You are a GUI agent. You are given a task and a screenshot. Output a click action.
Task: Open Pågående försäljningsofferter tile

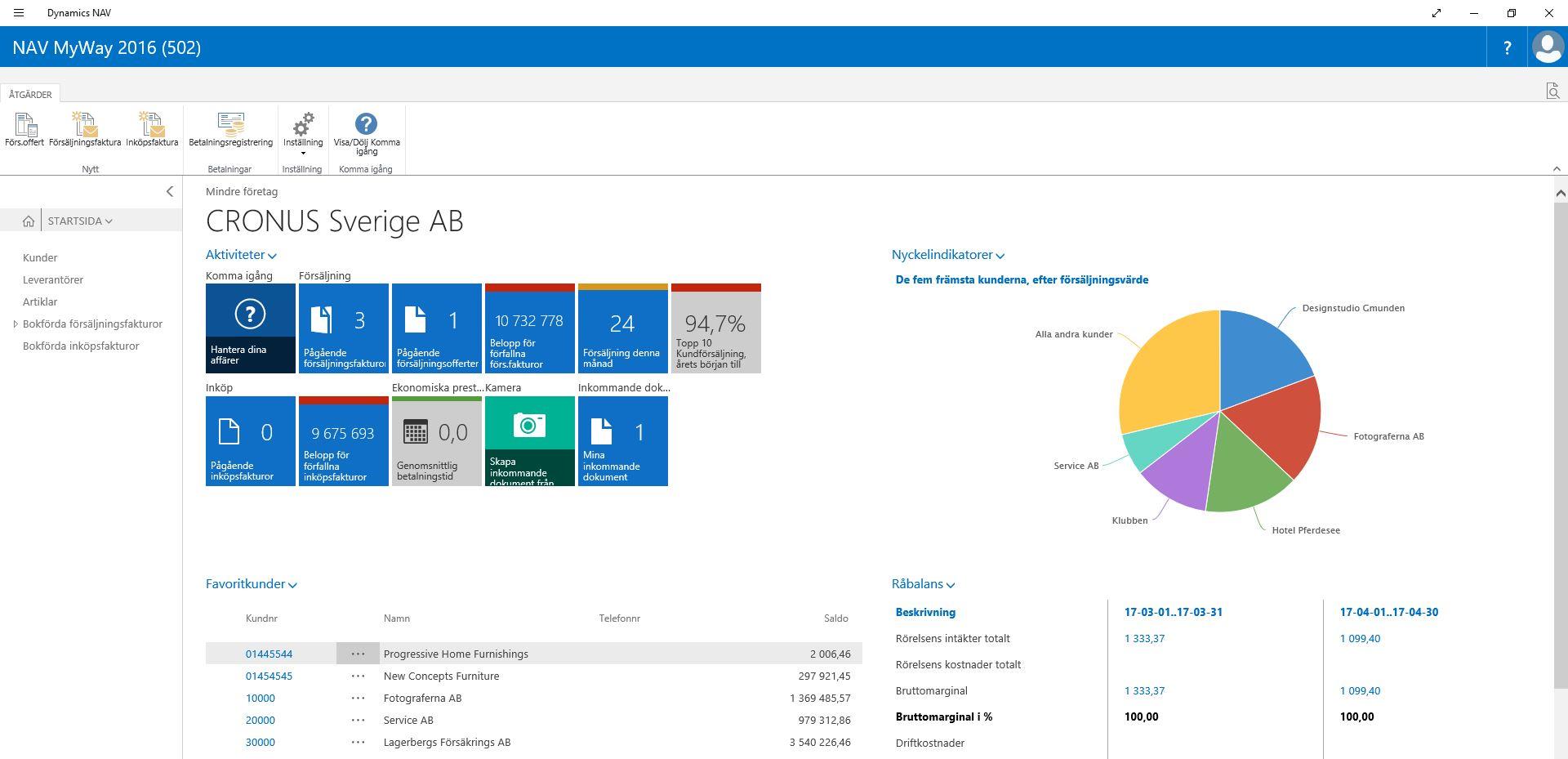click(437, 328)
